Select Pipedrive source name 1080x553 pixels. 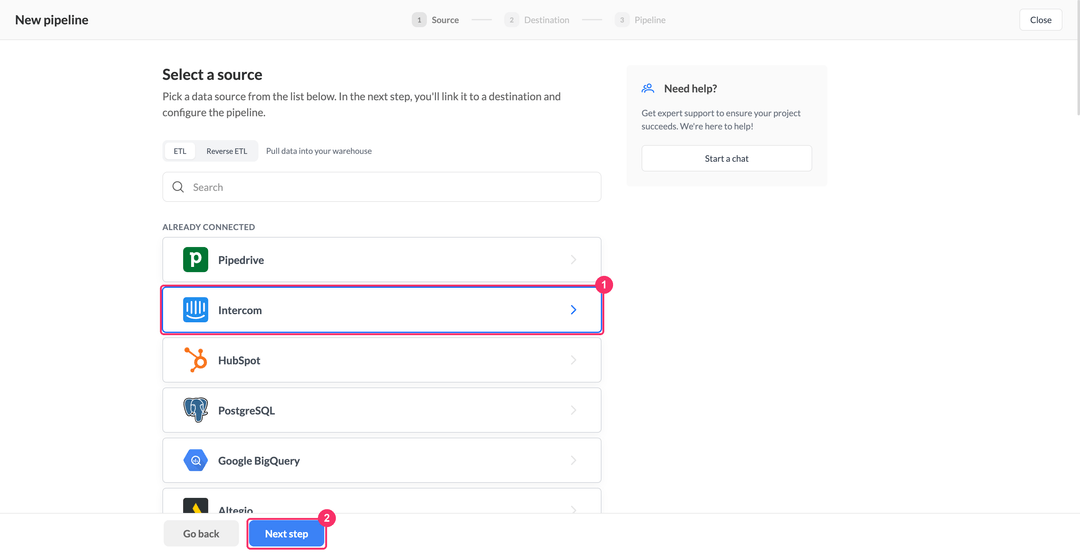[x=241, y=260]
